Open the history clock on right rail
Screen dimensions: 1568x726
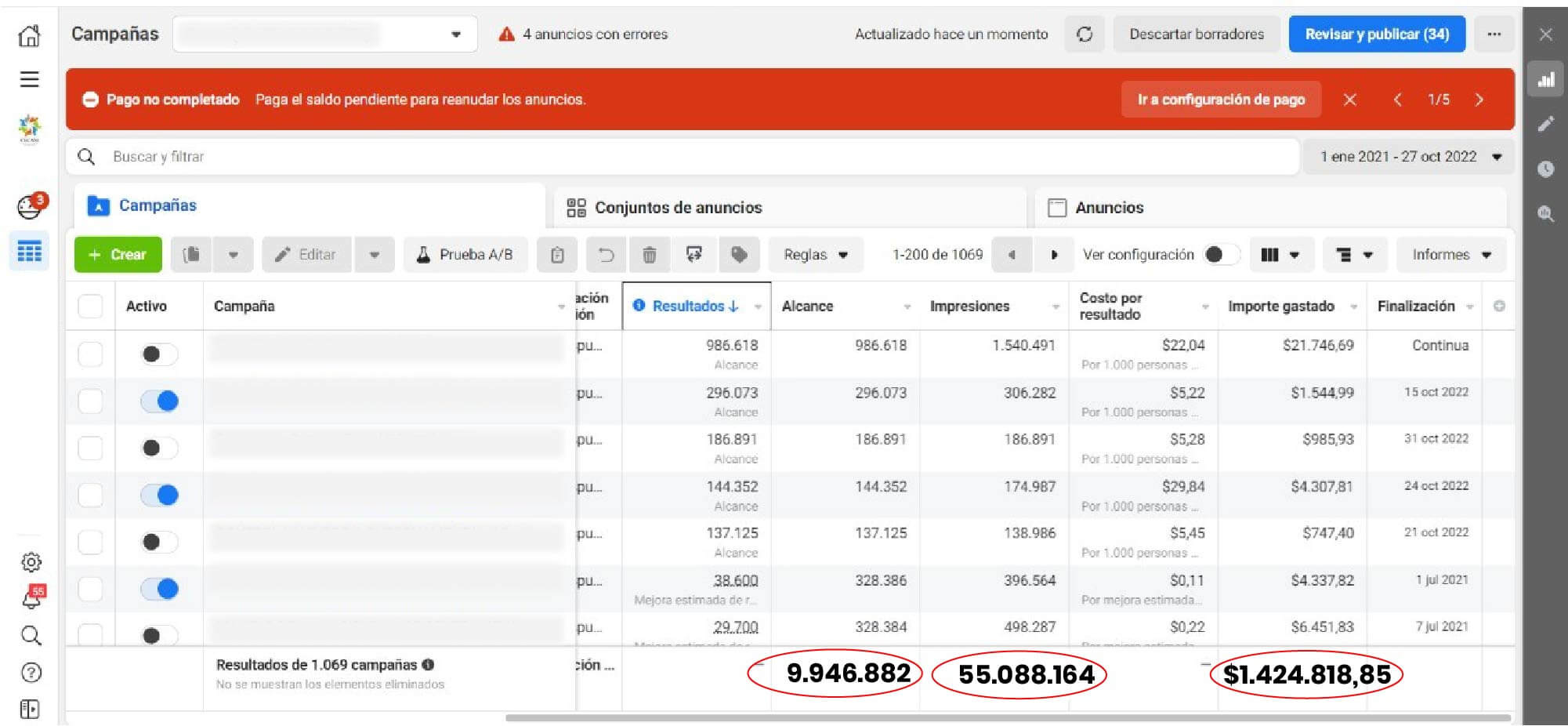pyautogui.click(x=1545, y=169)
